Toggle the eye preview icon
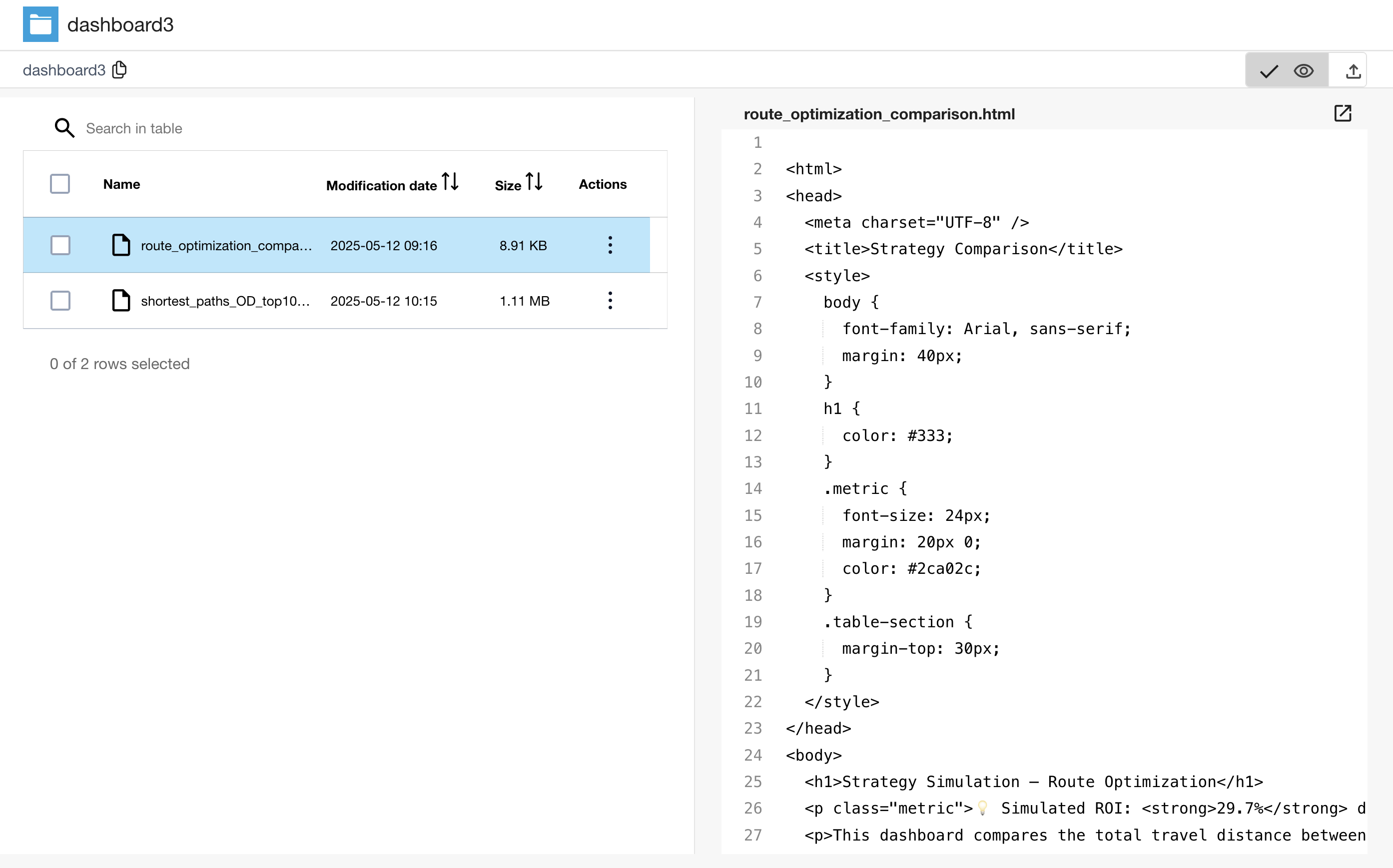 click(x=1304, y=71)
